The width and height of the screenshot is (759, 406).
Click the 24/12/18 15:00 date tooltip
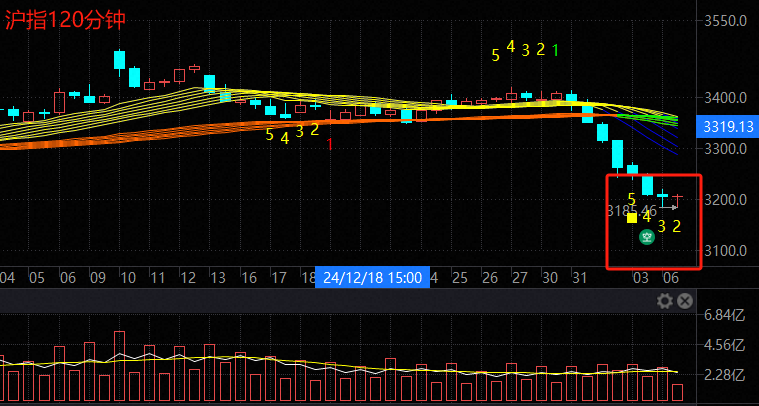pyautogui.click(x=372, y=277)
